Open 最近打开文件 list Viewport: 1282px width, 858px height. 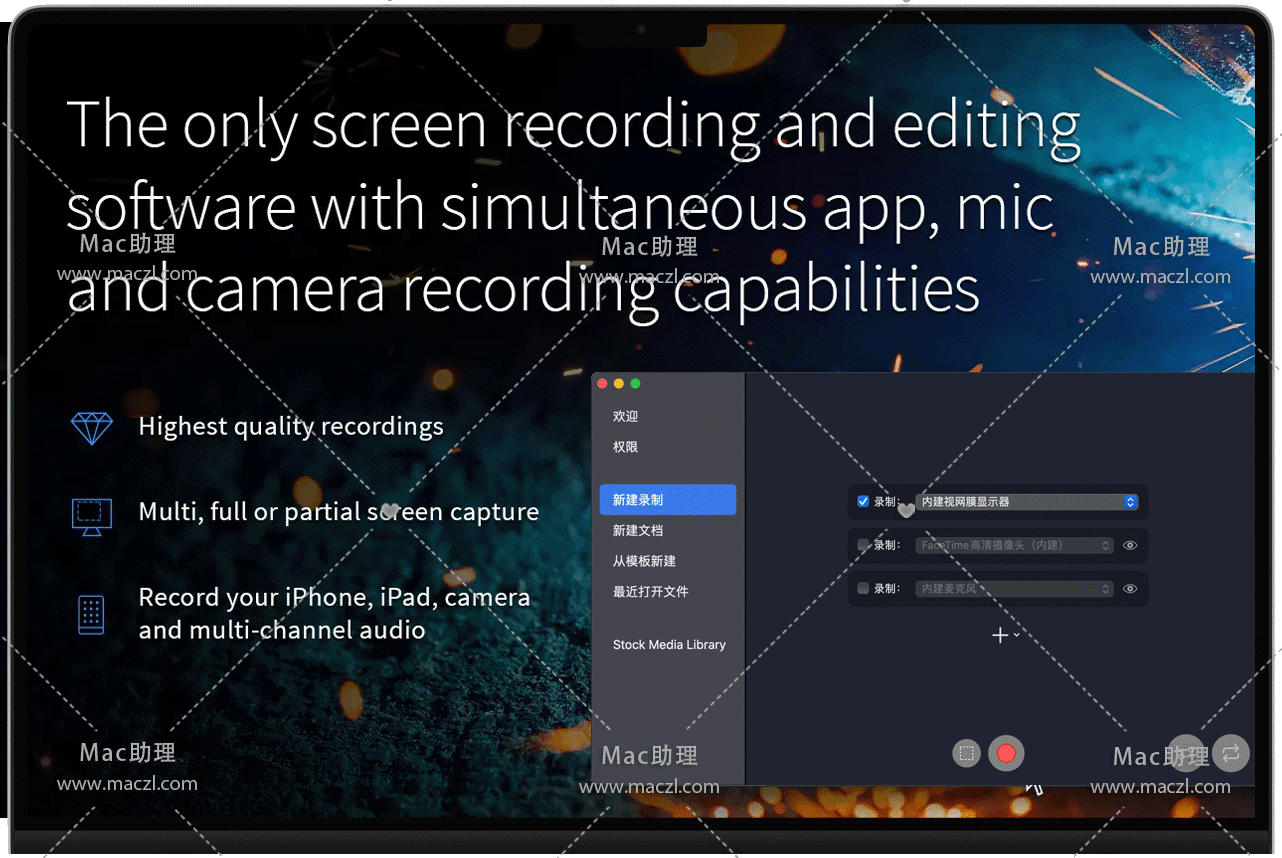click(x=650, y=591)
